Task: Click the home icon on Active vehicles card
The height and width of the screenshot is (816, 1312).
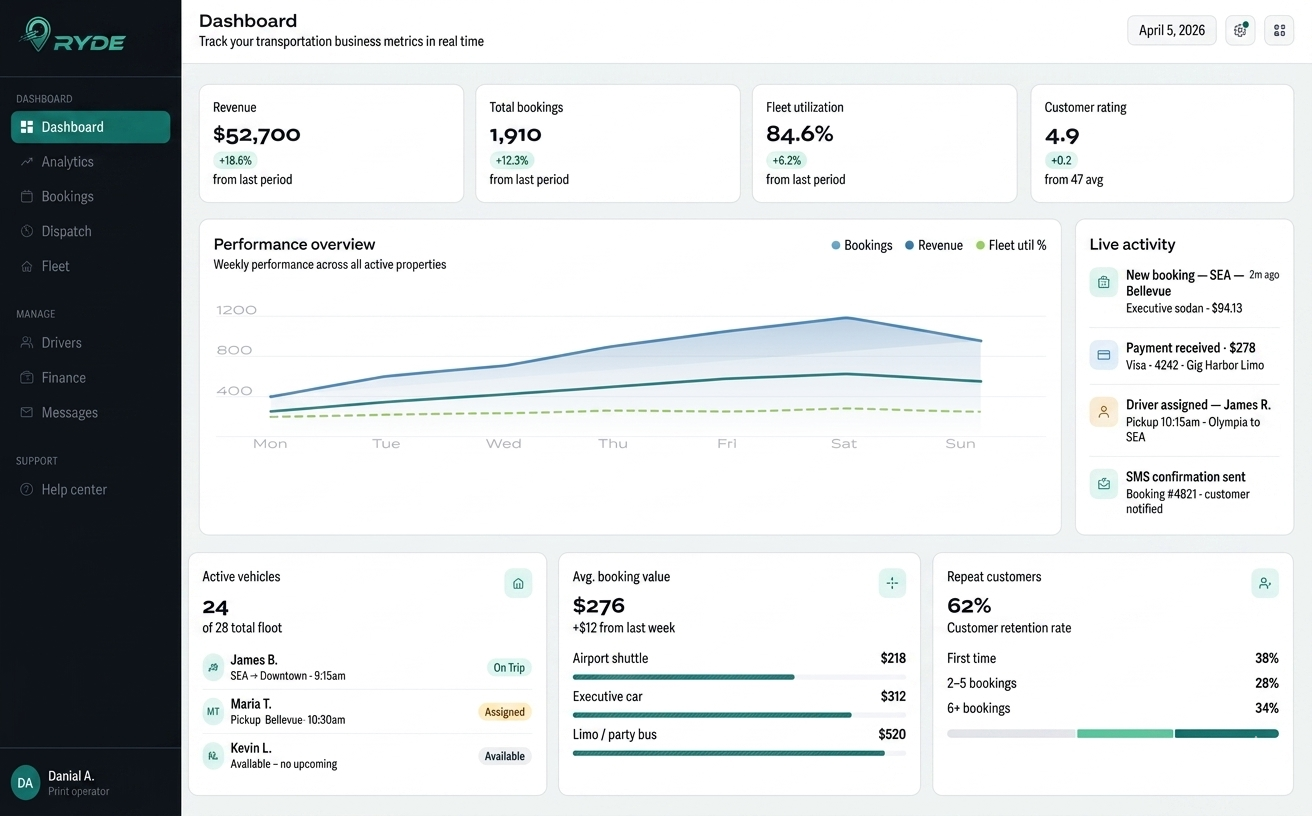Action: (518, 583)
